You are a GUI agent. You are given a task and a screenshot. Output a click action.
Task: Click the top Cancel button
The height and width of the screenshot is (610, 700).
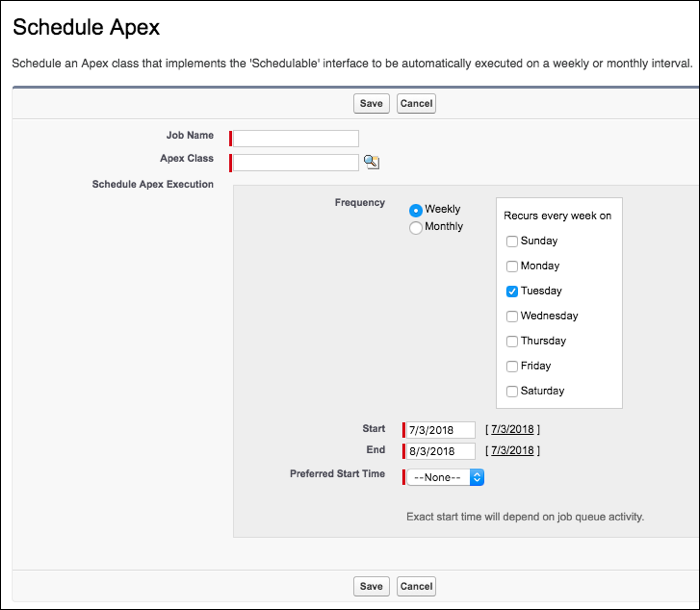point(416,103)
